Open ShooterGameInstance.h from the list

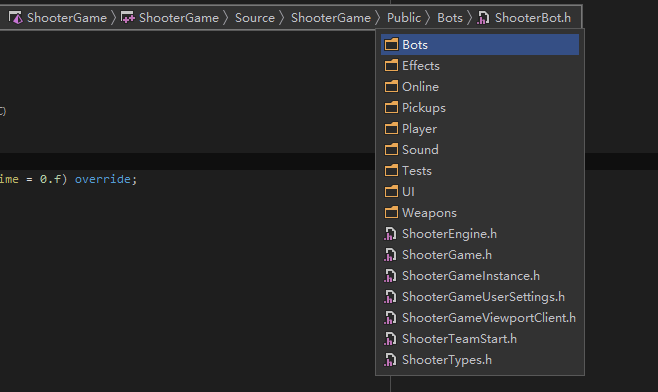click(x=480, y=276)
